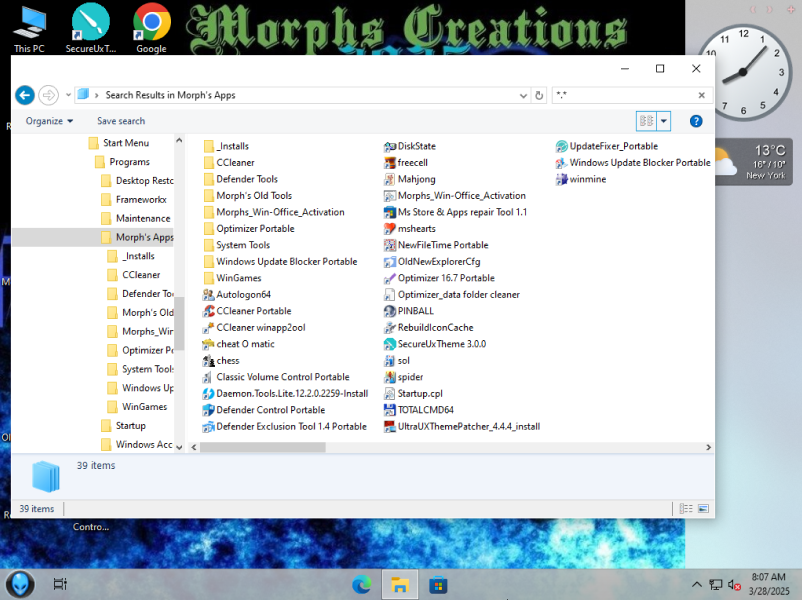Select Maintenance folder in the navigation tree
802x600 pixels.
(x=143, y=218)
